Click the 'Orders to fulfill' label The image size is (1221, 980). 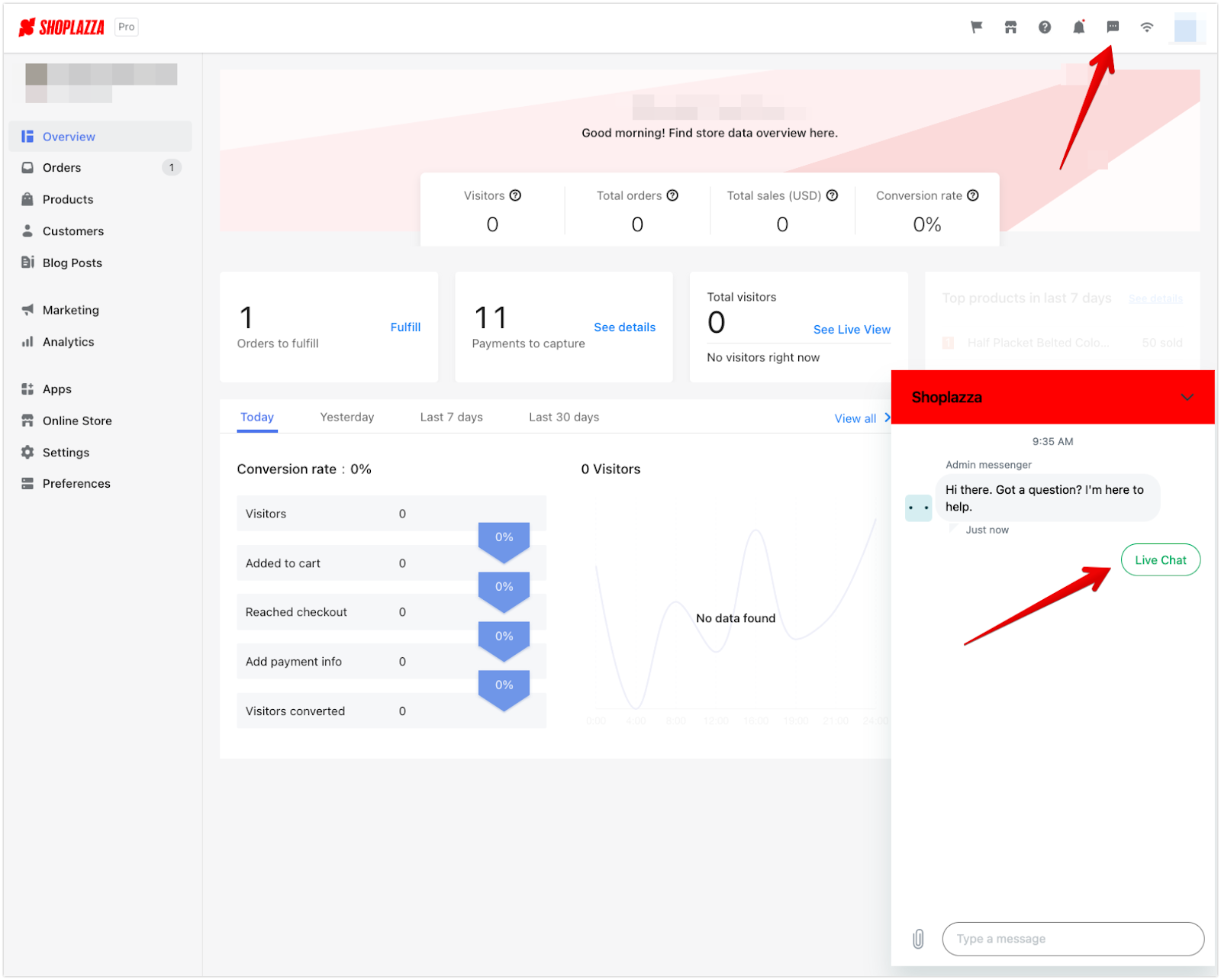pyautogui.click(x=278, y=344)
